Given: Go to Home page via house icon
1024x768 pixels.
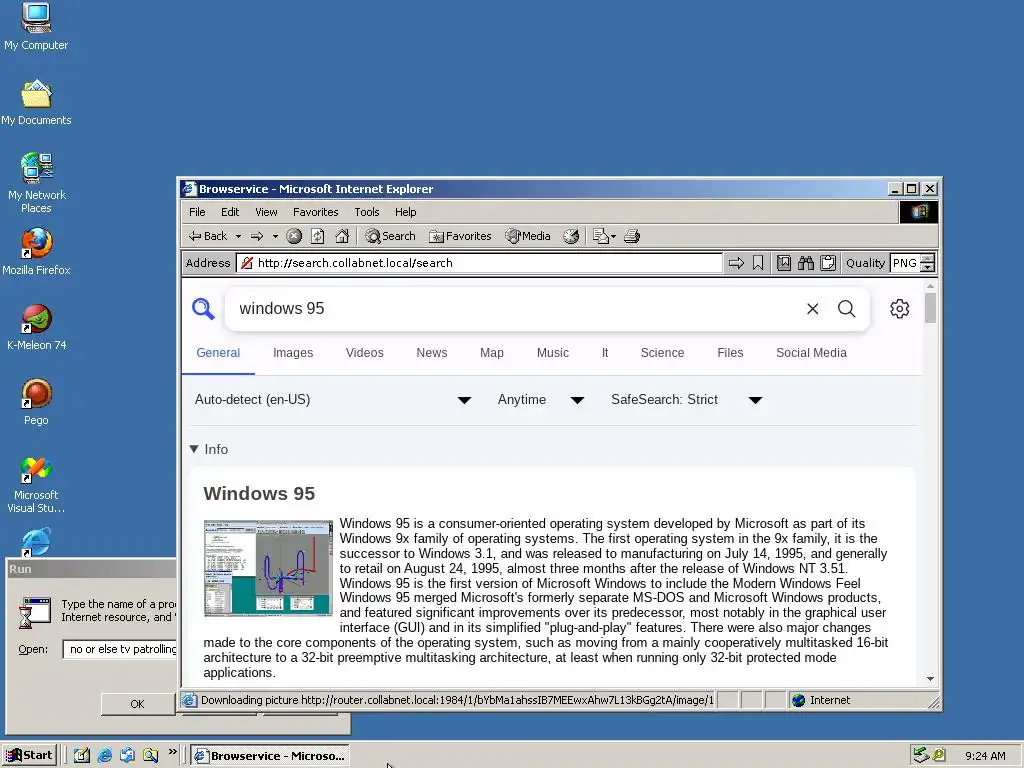Looking at the screenshot, I should click(342, 236).
